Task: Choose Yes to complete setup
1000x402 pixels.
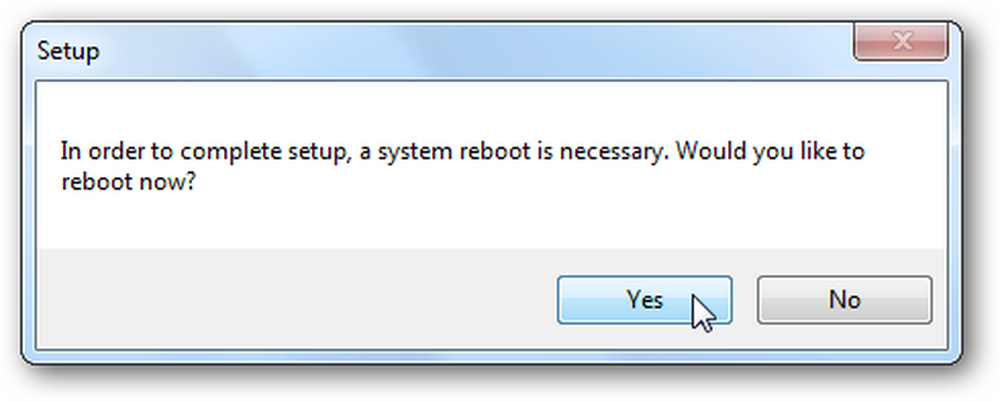Action: click(x=644, y=300)
